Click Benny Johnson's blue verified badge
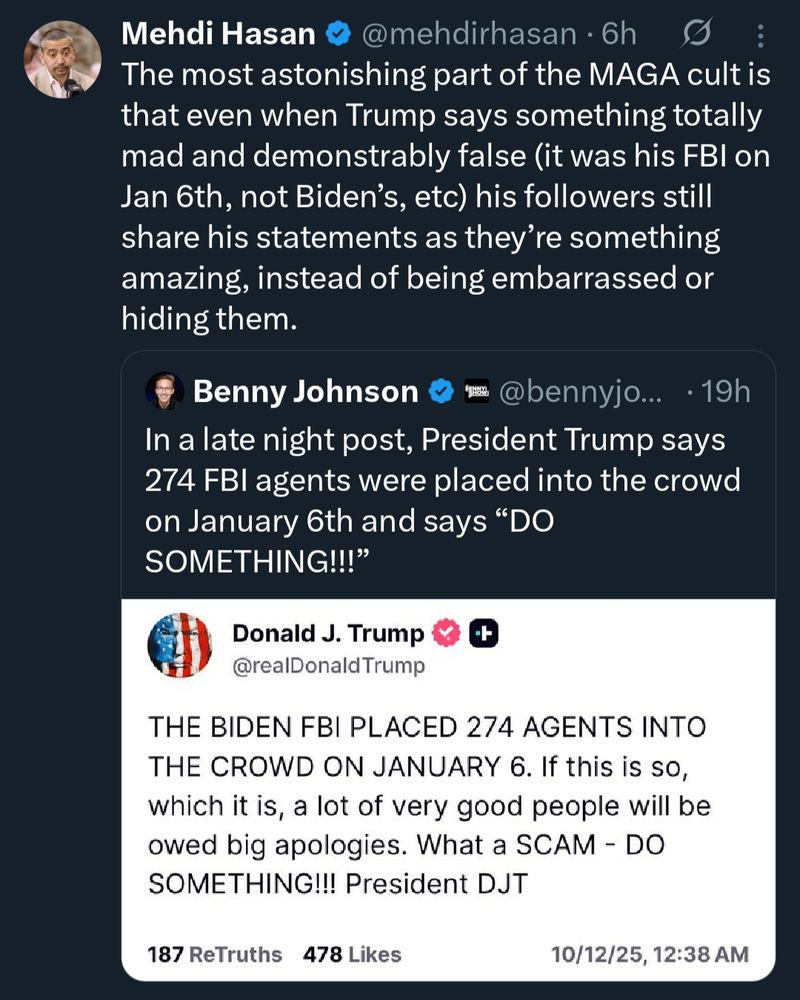This screenshot has width=800, height=1000. click(440, 392)
